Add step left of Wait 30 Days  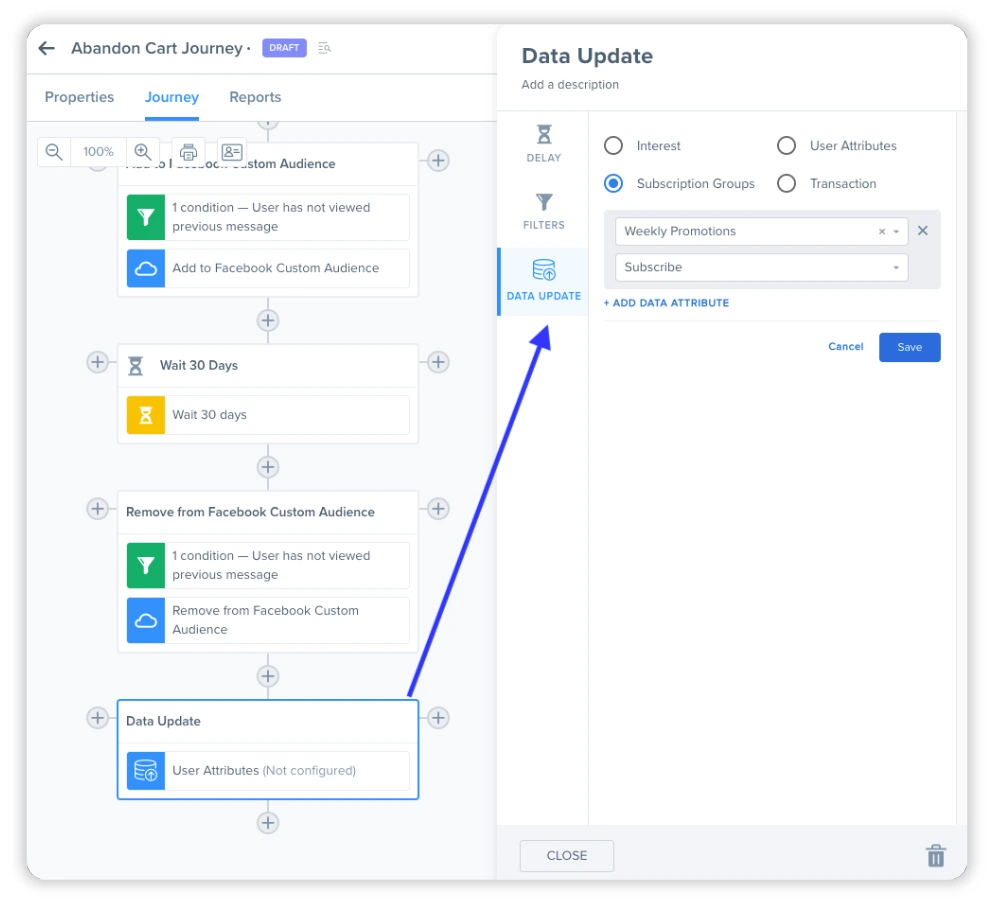[97, 362]
